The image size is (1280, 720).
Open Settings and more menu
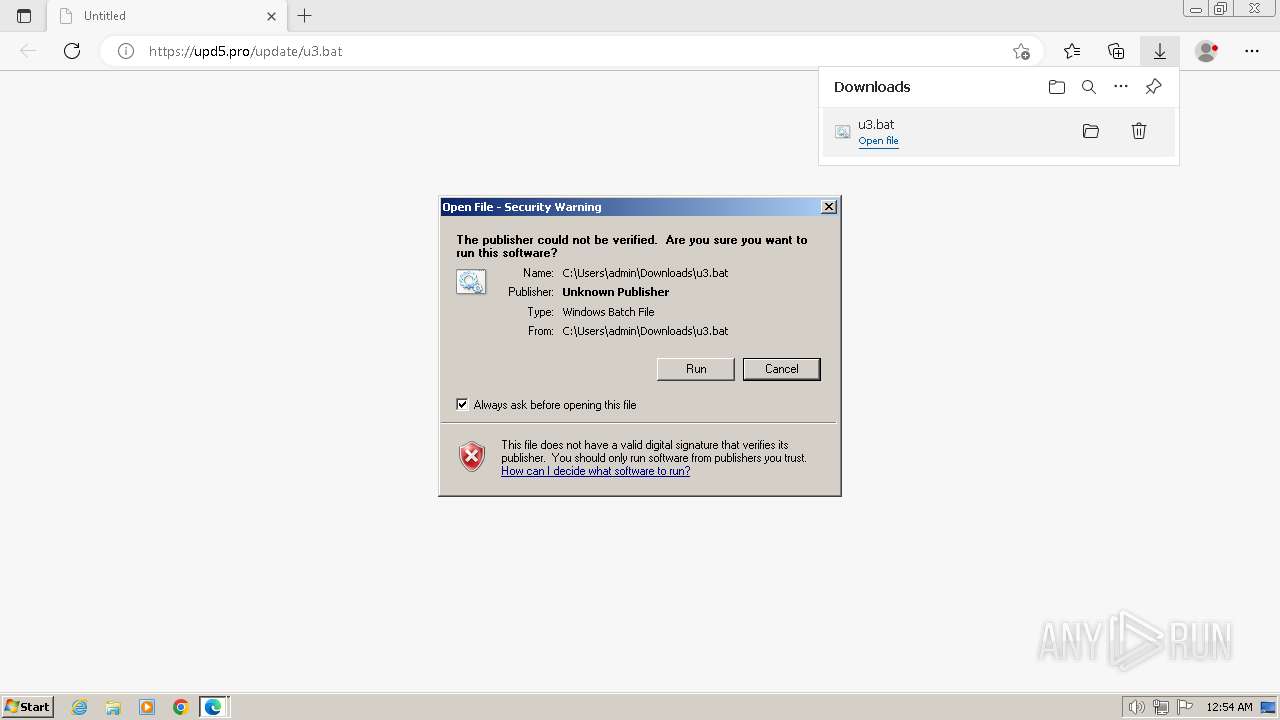(1252, 51)
